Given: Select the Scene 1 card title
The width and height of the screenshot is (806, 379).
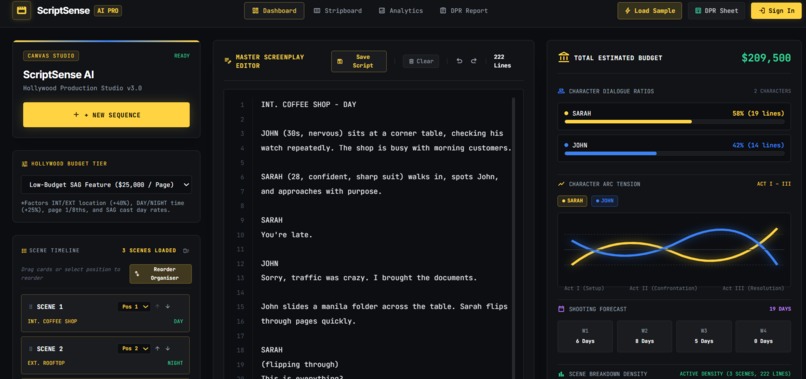Looking at the screenshot, I should pos(50,307).
